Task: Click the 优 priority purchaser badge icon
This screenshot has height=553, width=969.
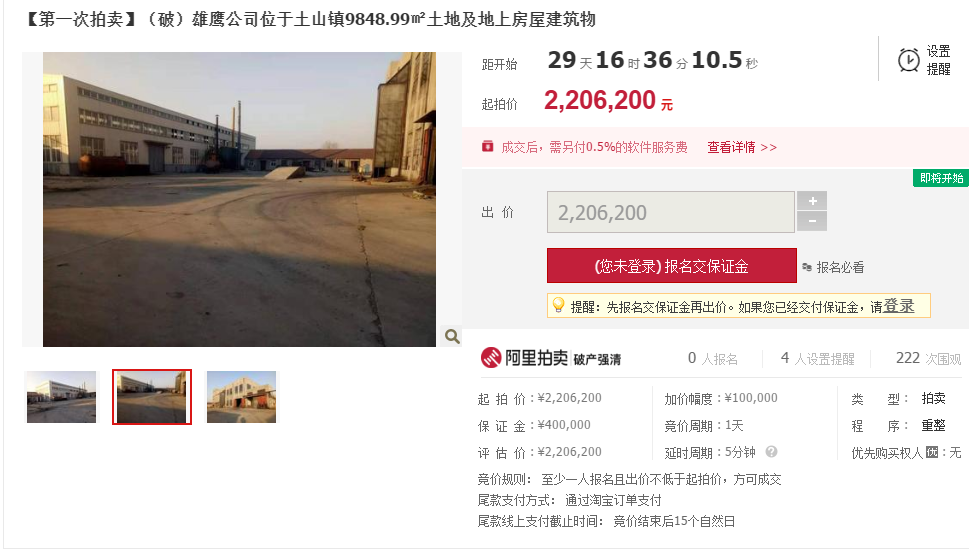Action: pos(932,452)
